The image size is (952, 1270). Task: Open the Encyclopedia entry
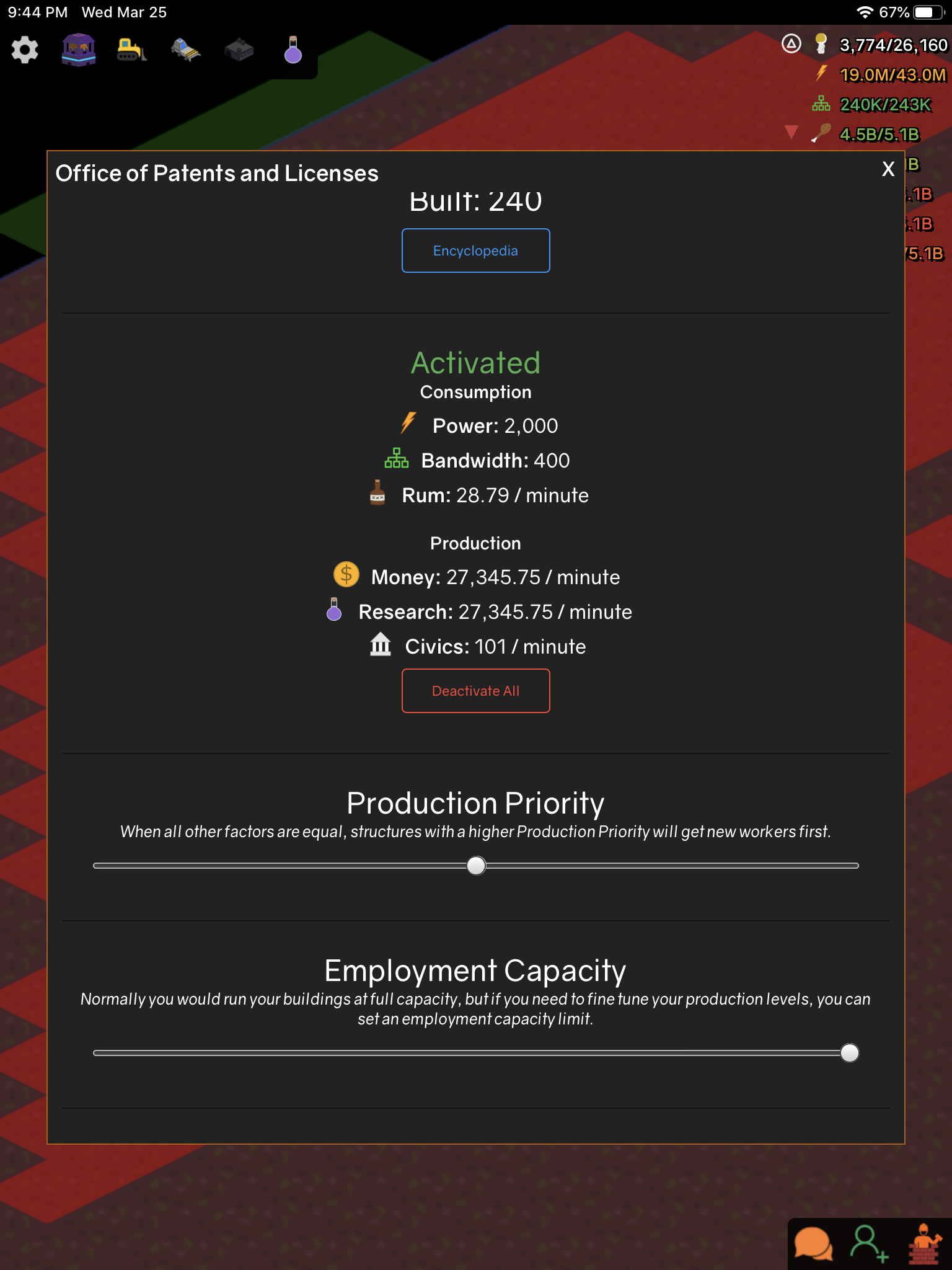pos(475,251)
